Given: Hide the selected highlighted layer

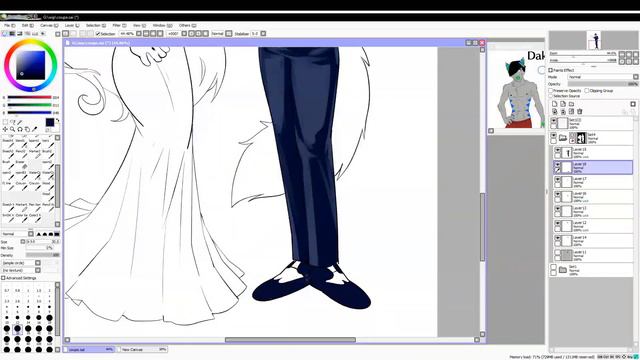Looking at the screenshot, I should [x=558, y=164].
